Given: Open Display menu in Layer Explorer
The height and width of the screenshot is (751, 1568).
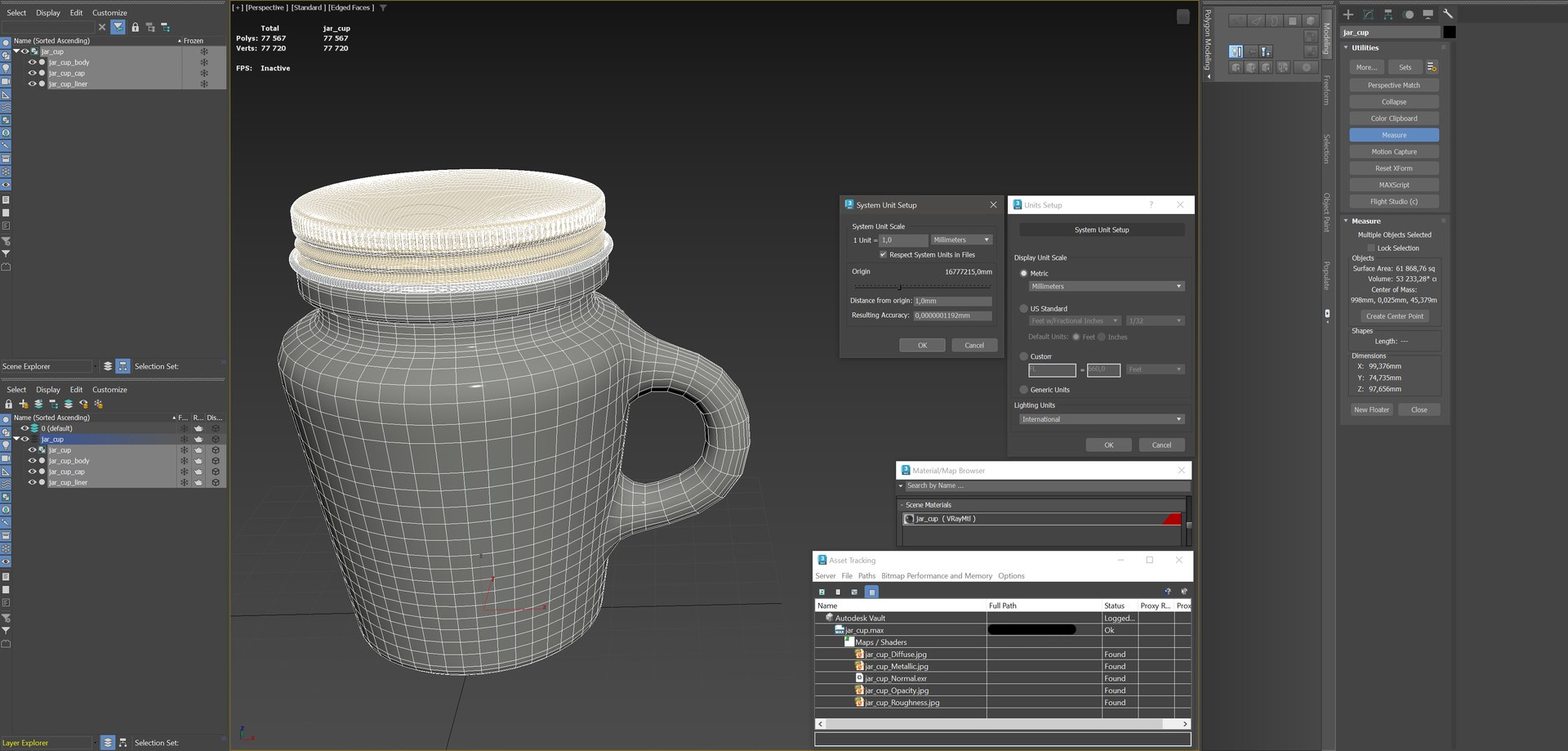Looking at the screenshot, I should point(48,390).
